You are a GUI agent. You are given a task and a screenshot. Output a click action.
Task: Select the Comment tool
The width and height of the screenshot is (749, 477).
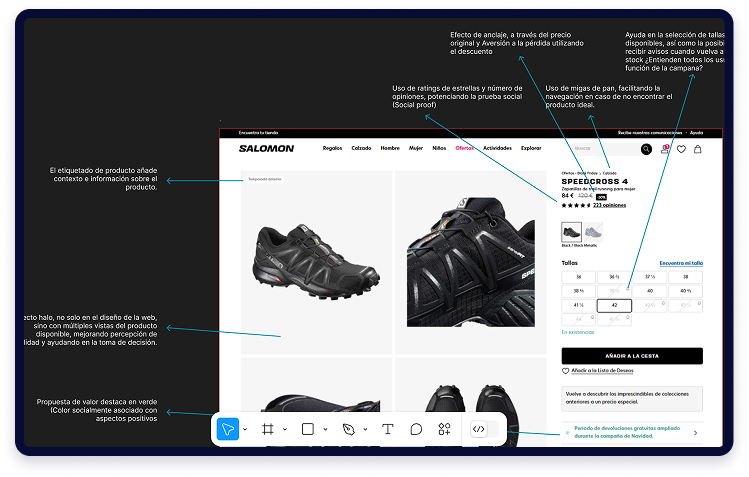coord(416,429)
